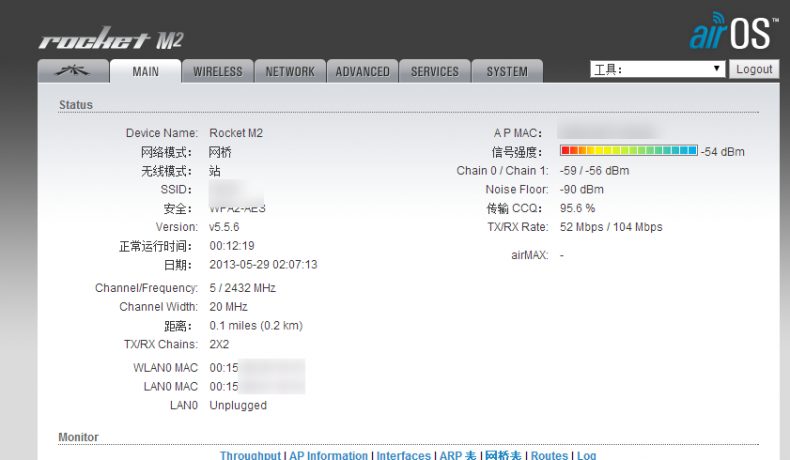This screenshot has height=460, width=790.
Task: Select the CCQ value 95.6 %
Action: click(577, 208)
